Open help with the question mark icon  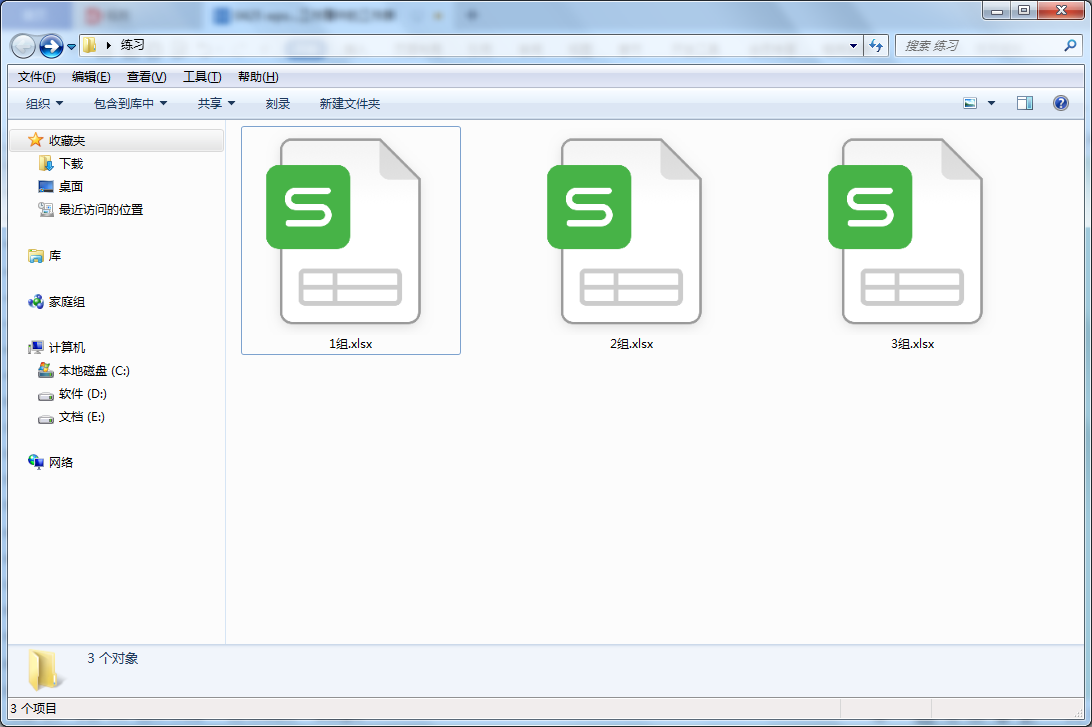tap(1060, 103)
